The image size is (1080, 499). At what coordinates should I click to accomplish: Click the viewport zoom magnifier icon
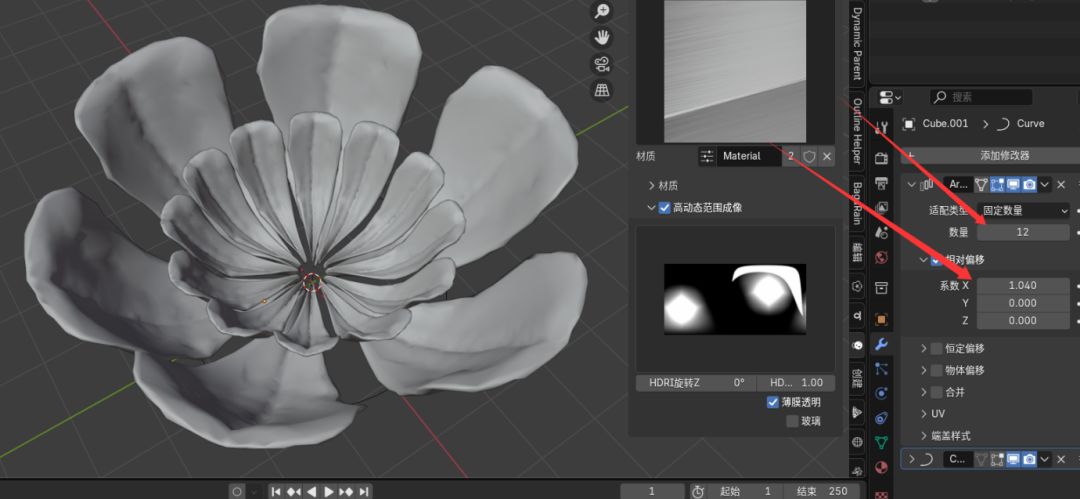(x=602, y=11)
